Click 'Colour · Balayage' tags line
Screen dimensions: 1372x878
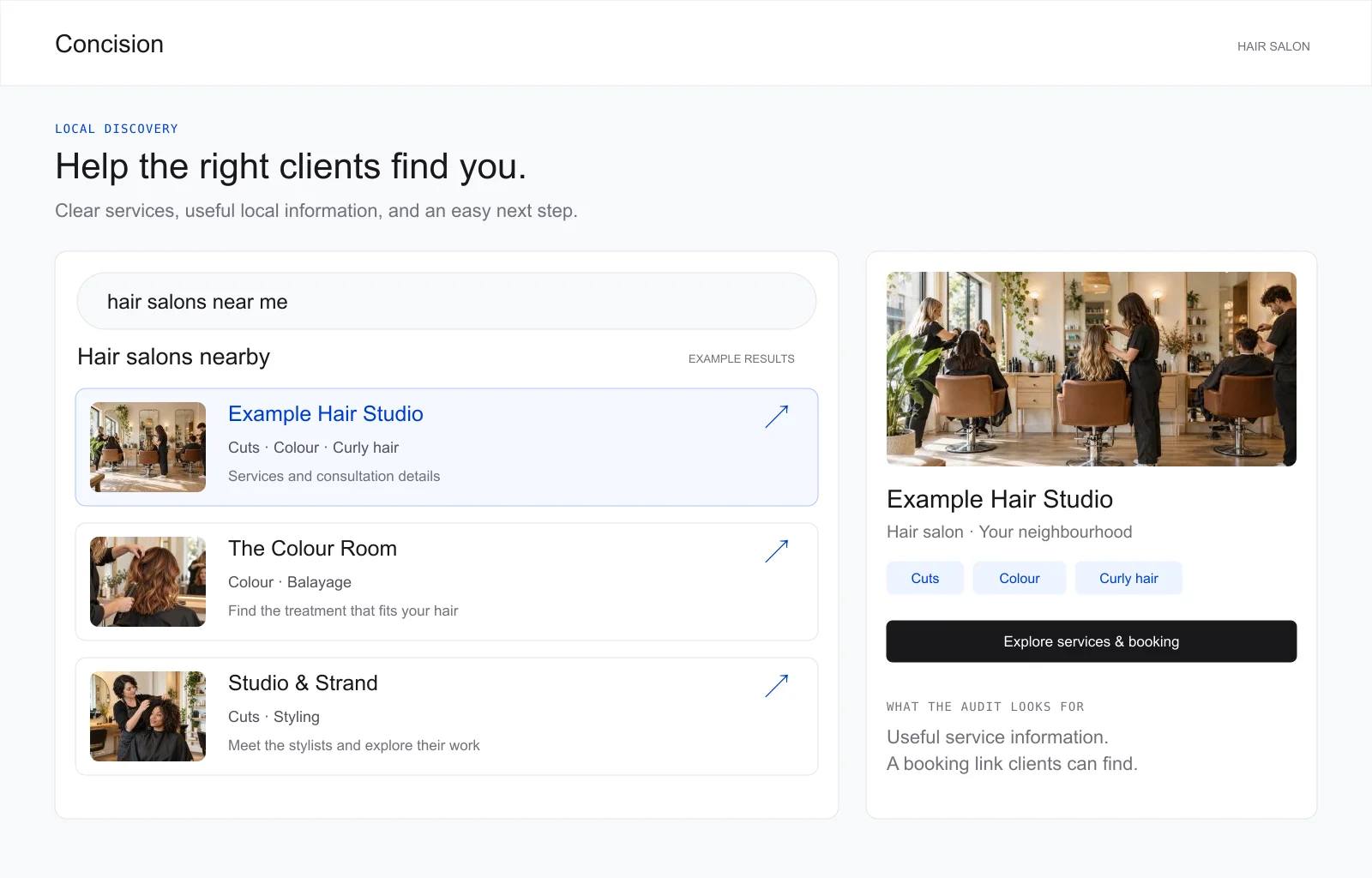289,582
